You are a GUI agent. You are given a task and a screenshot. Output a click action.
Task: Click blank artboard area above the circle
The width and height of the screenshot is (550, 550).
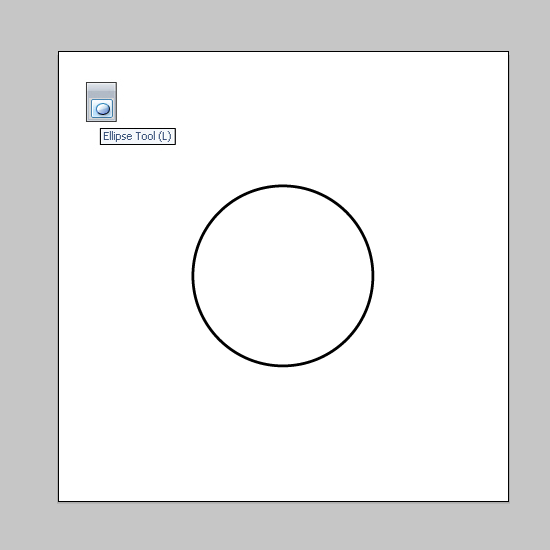click(x=283, y=118)
